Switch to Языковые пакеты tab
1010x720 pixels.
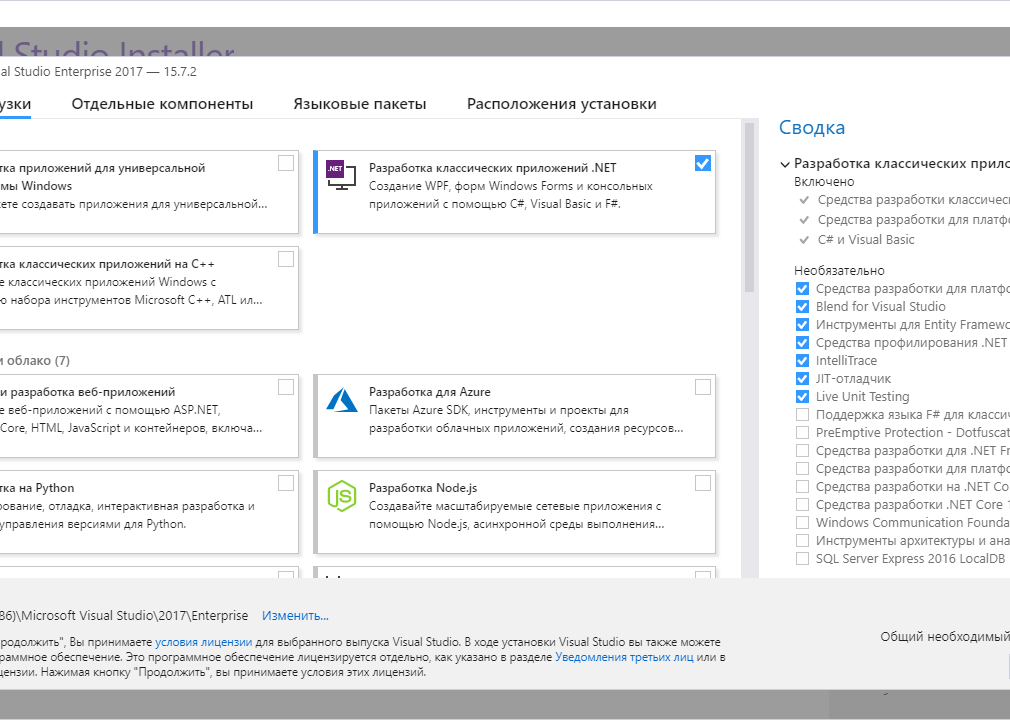click(359, 104)
